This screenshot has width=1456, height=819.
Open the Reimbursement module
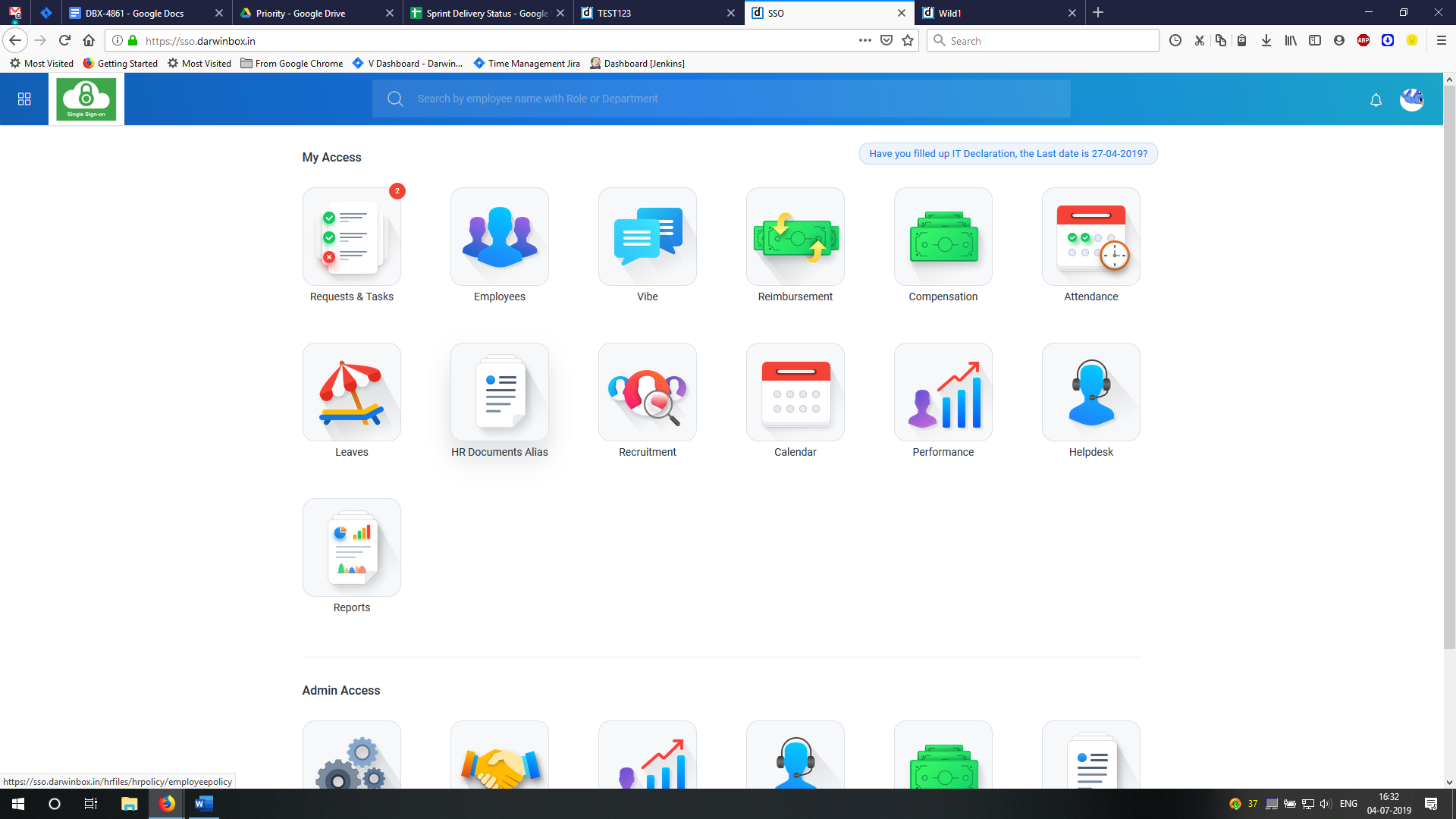tap(795, 237)
